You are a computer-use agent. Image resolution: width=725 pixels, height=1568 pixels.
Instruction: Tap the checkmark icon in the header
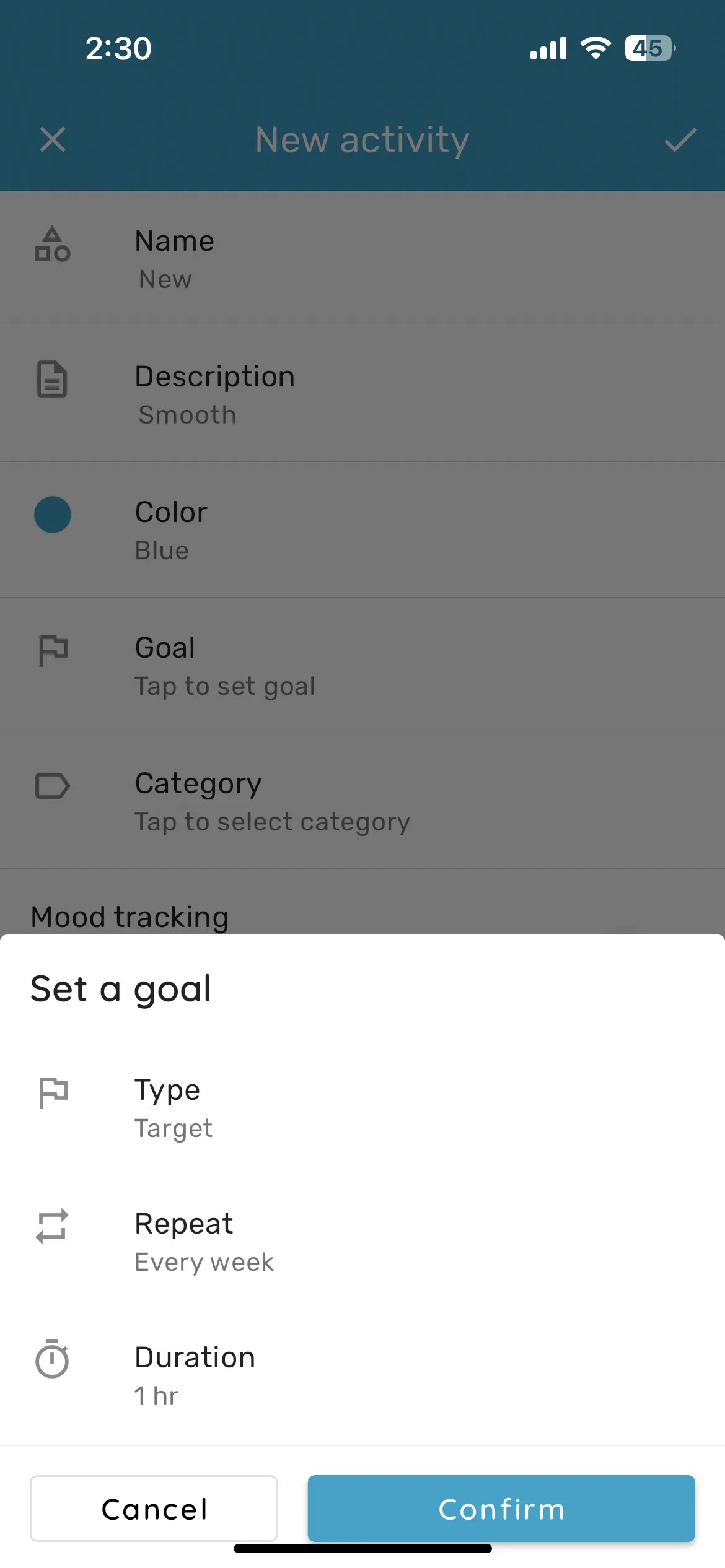(x=680, y=140)
